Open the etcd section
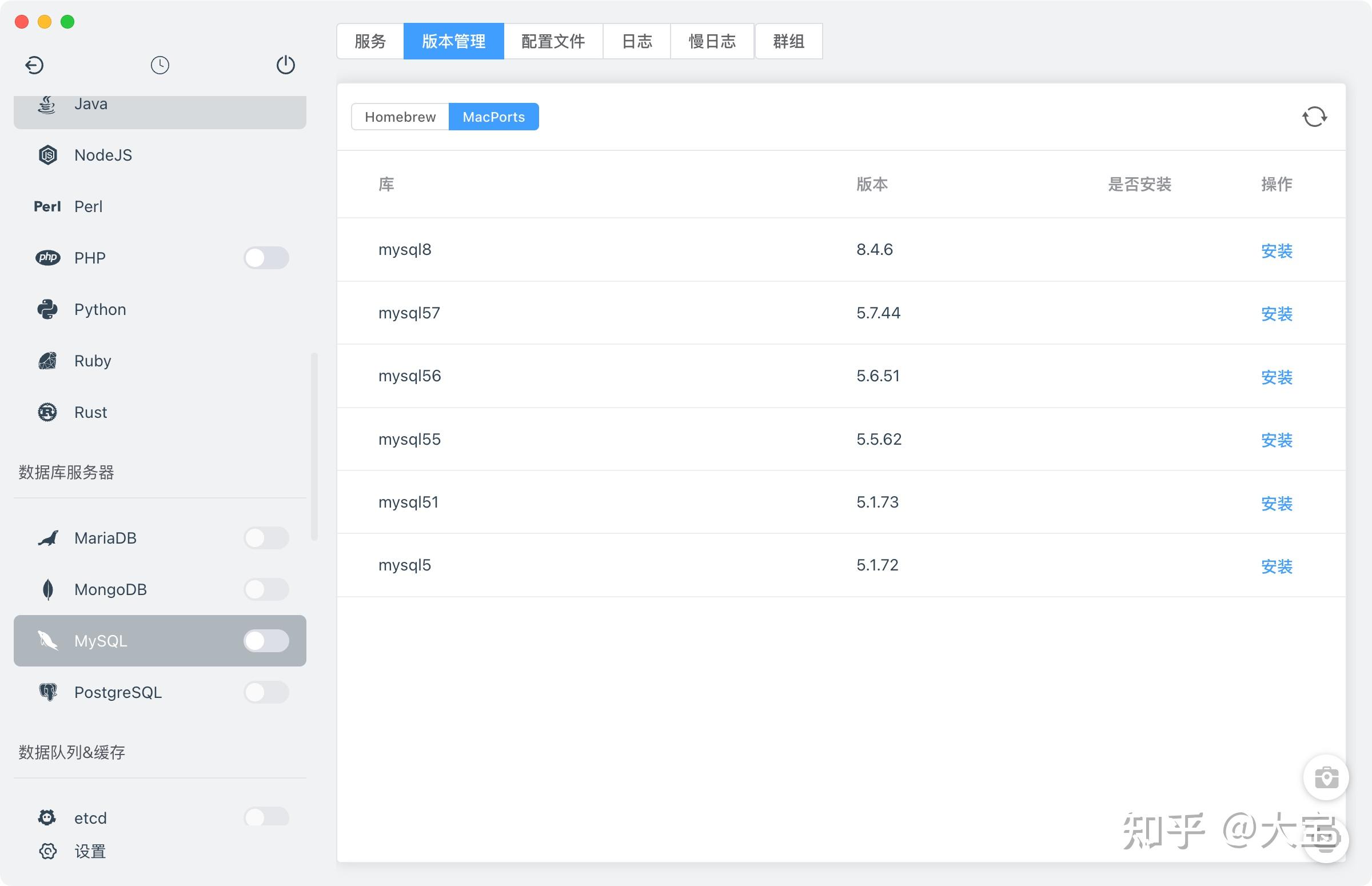The image size is (1372, 886). coord(90,817)
